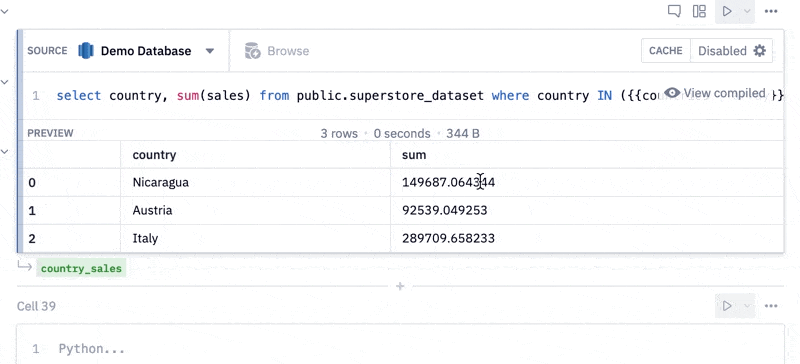The width and height of the screenshot is (800, 364).
Task: Click the Cell 39 title label
Action: pos(36,306)
